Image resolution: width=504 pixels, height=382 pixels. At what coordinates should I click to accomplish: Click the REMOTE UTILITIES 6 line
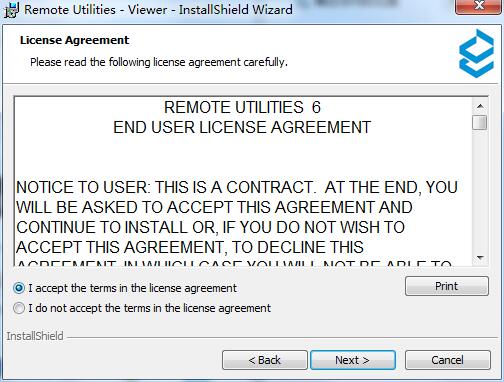[242, 107]
